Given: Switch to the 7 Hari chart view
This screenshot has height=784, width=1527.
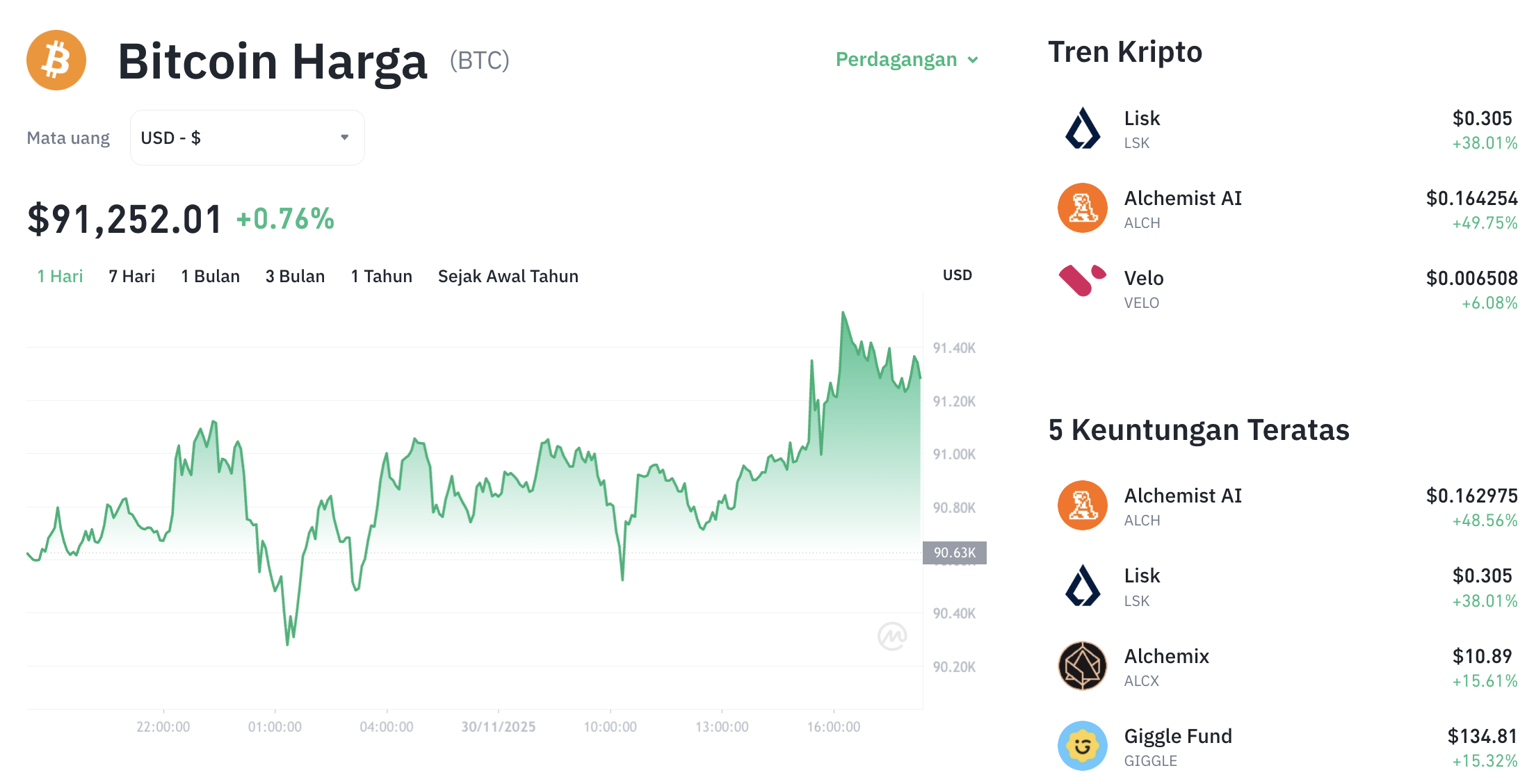Looking at the screenshot, I should (131, 276).
